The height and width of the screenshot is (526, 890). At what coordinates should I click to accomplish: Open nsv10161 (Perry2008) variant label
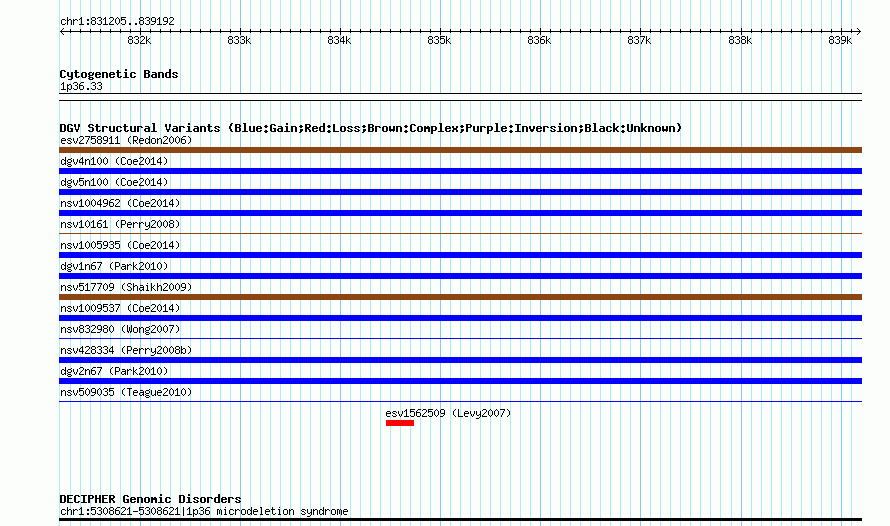click(120, 224)
